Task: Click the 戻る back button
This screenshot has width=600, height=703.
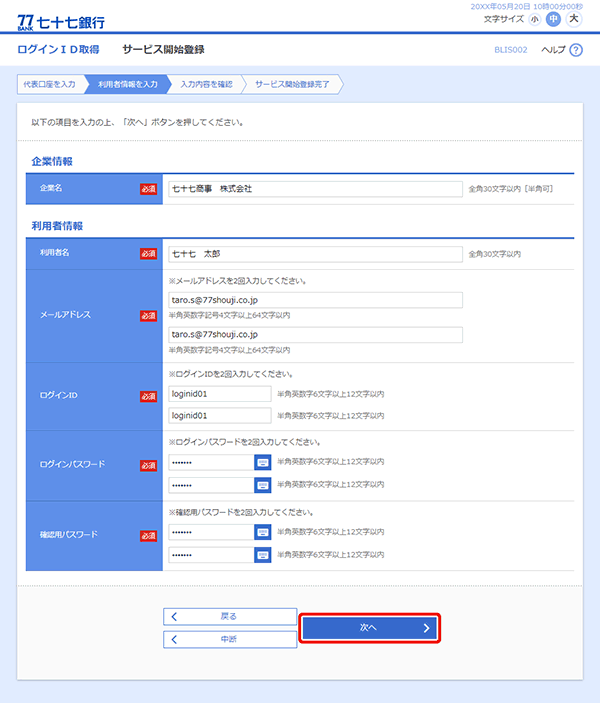Action: click(x=230, y=616)
